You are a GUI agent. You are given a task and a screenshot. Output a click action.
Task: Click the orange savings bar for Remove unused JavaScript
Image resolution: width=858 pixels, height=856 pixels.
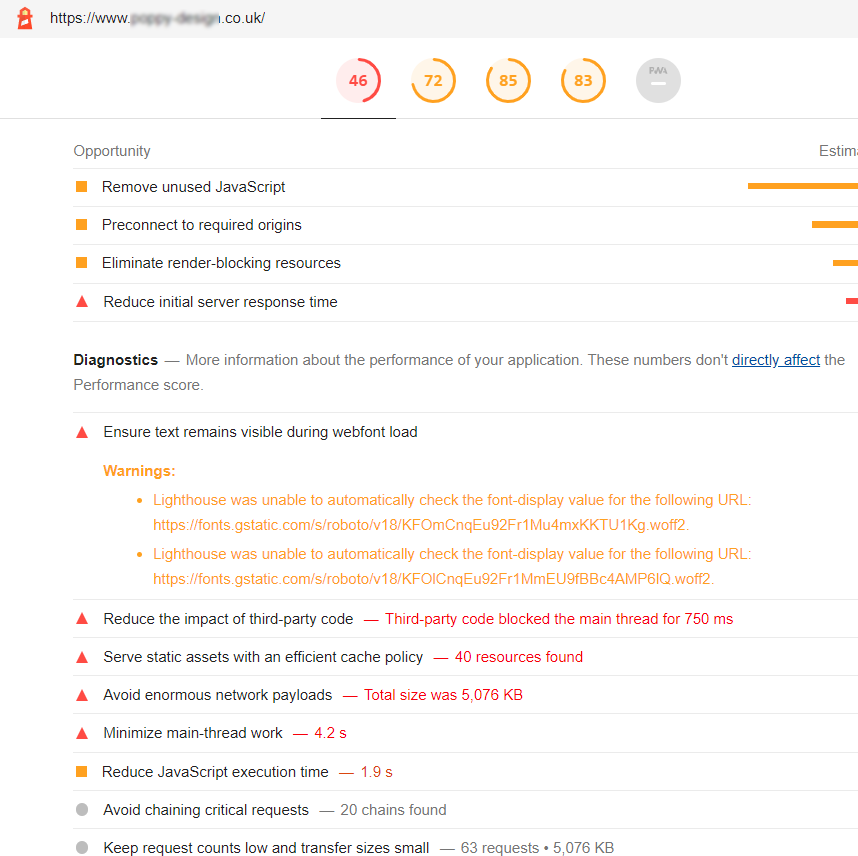click(x=802, y=186)
